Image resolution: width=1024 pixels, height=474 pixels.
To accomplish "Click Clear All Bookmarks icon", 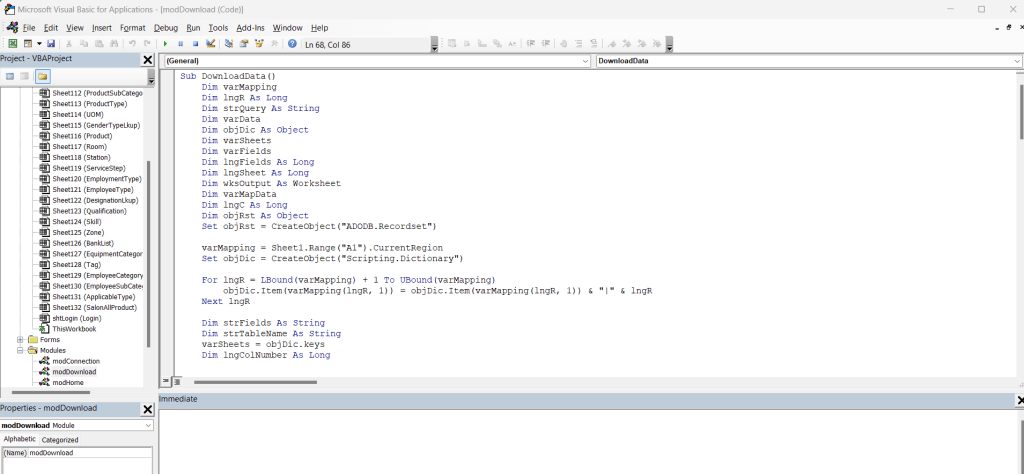I will point(656,44).
